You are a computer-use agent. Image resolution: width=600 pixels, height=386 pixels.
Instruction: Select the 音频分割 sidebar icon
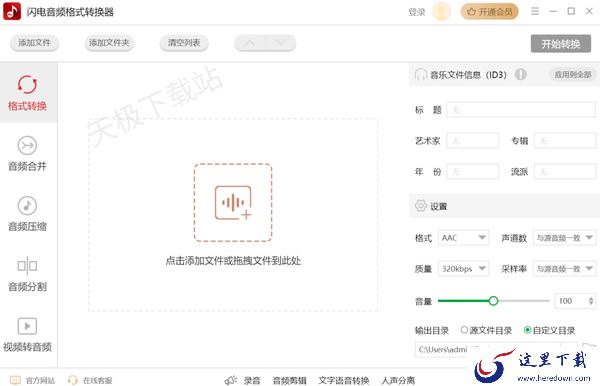tap(27, 266)
